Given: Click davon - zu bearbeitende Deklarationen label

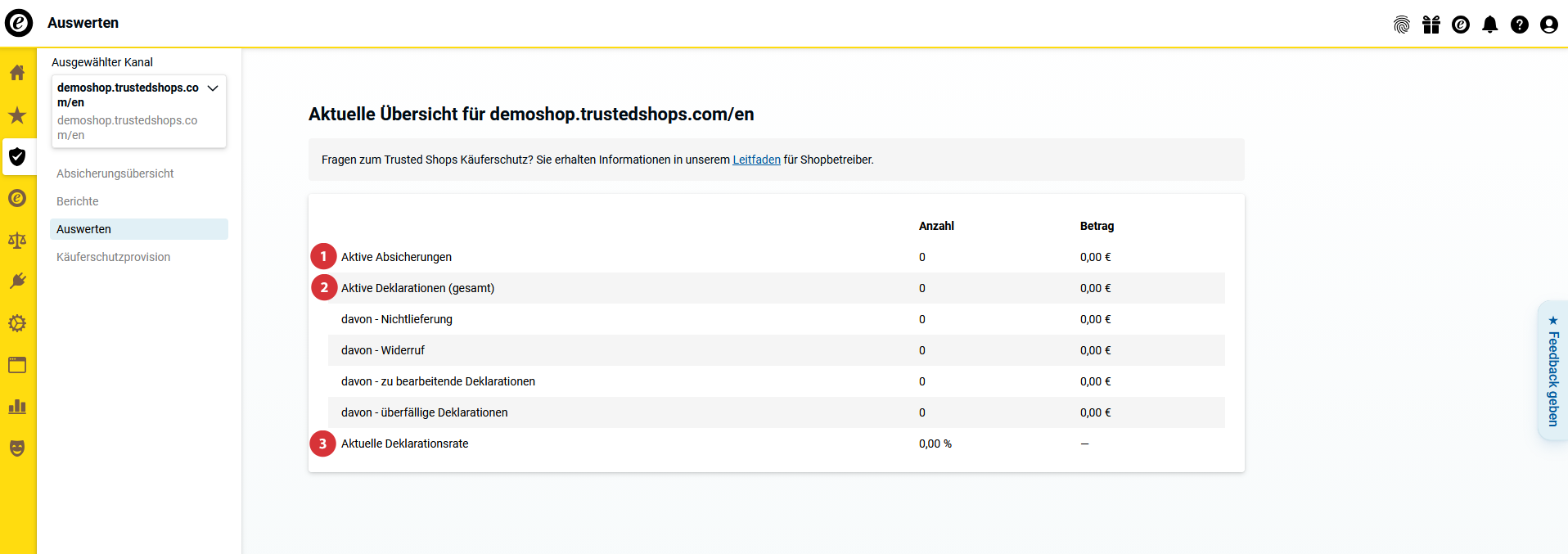Looking at the screenshot, I should click(x=438, y=381).
